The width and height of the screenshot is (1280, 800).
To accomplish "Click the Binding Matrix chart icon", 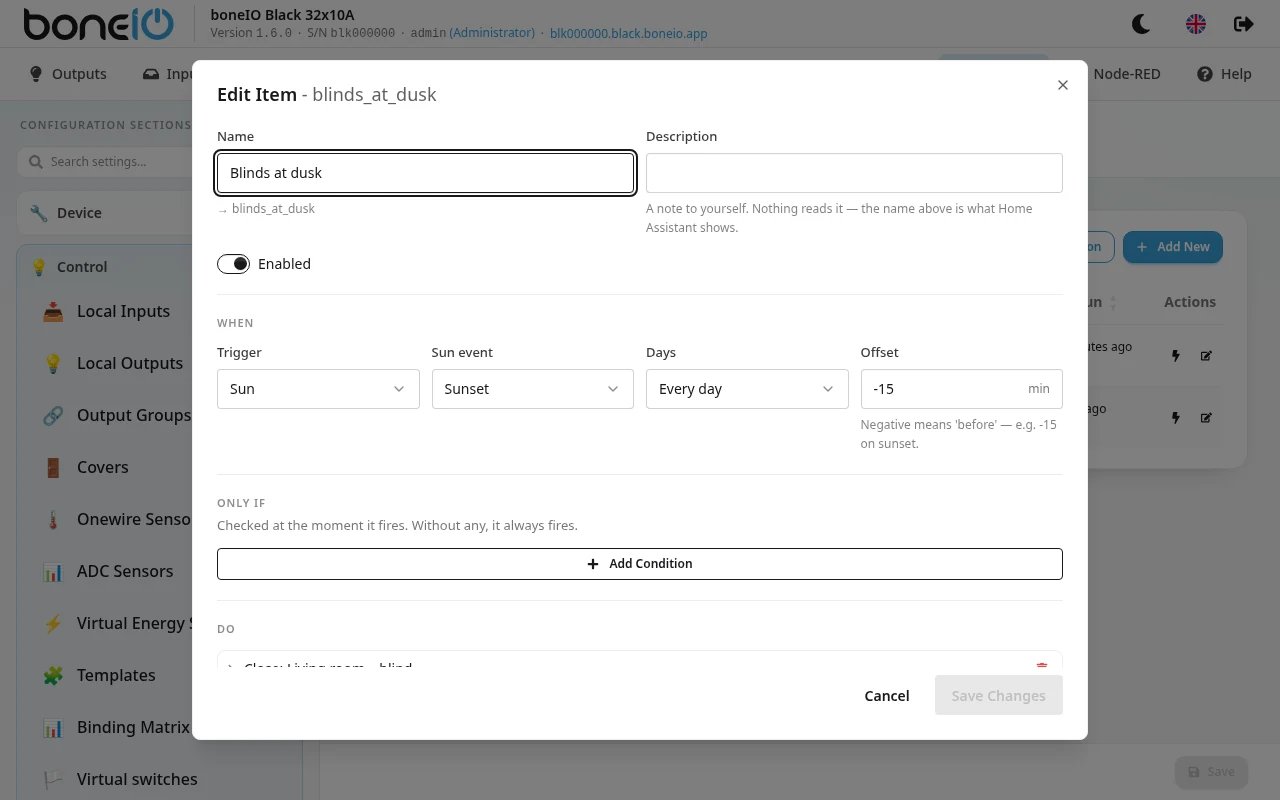I will [x=53, y=728].
